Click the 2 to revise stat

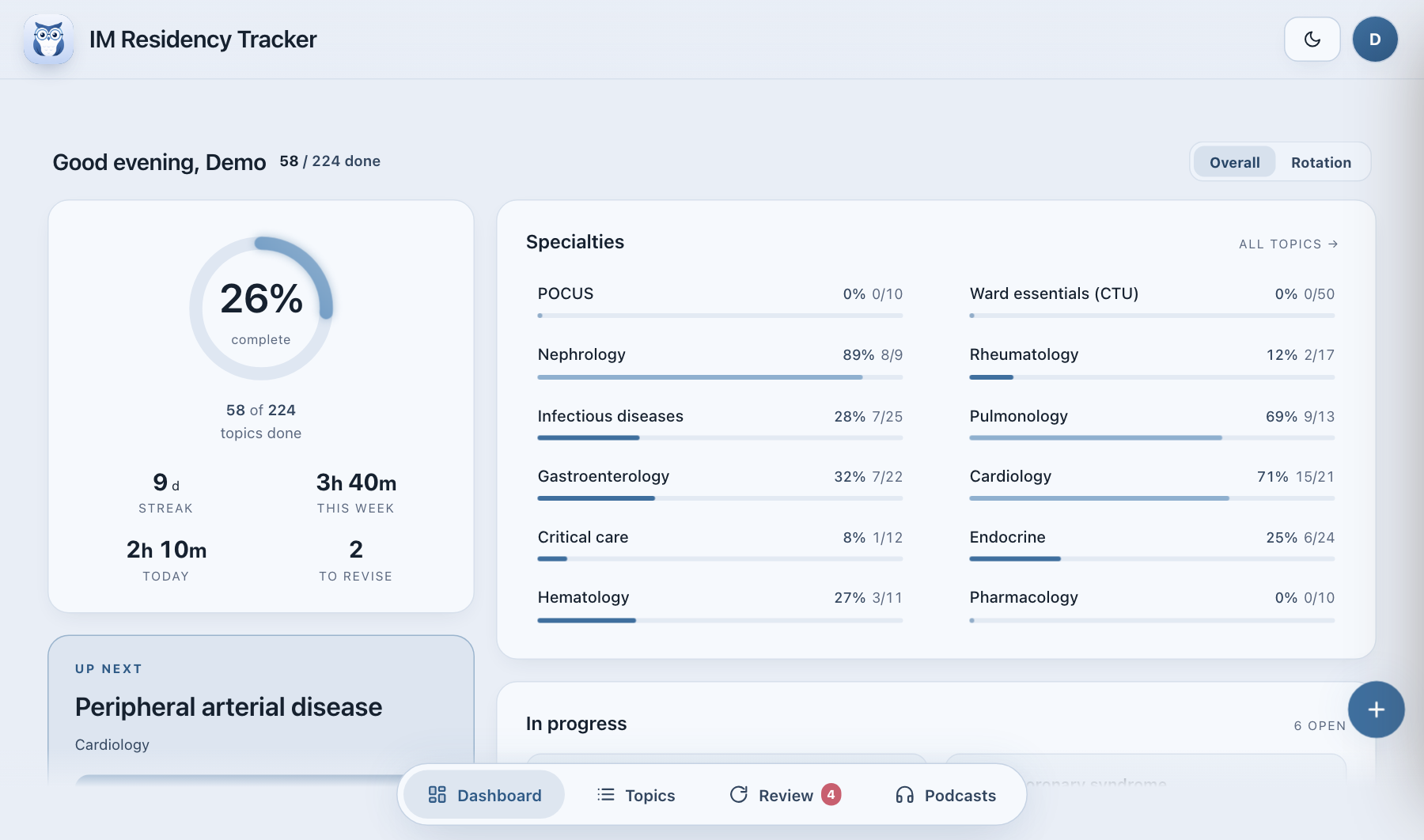pos(356,560)
